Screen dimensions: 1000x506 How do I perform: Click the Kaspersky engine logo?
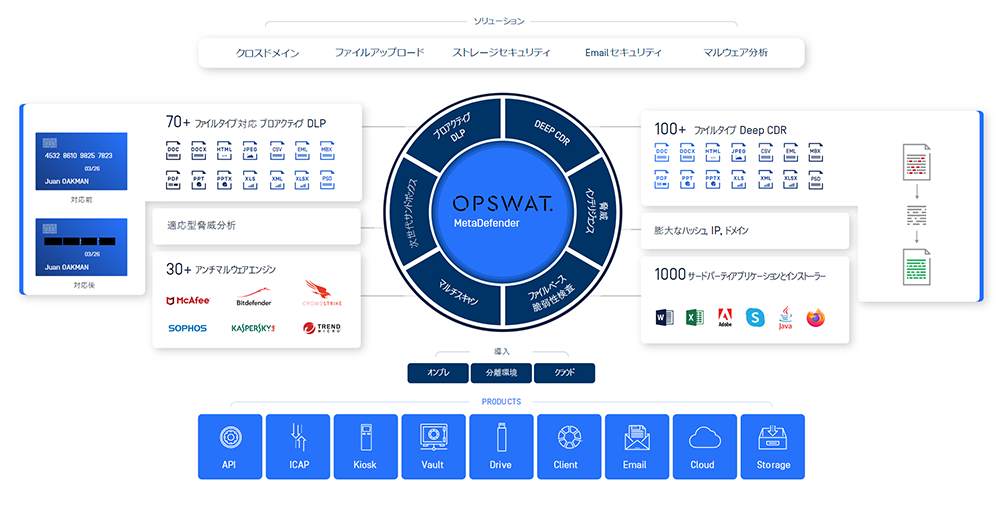253,328
